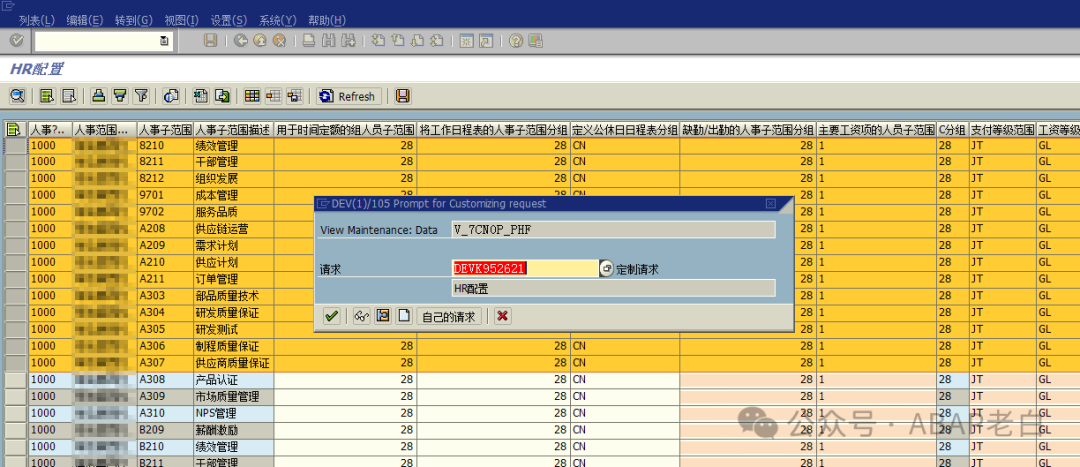Click the First Page icon
Image resolution: width=1080 pixels, height=467 pixels.
pyautogui.click(x=378, y=41)
